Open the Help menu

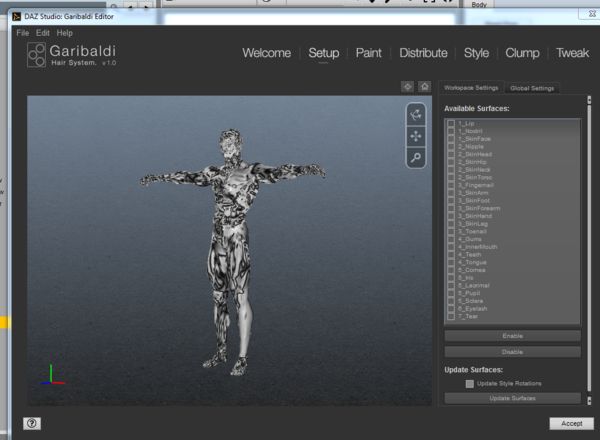tap(64, 33)
